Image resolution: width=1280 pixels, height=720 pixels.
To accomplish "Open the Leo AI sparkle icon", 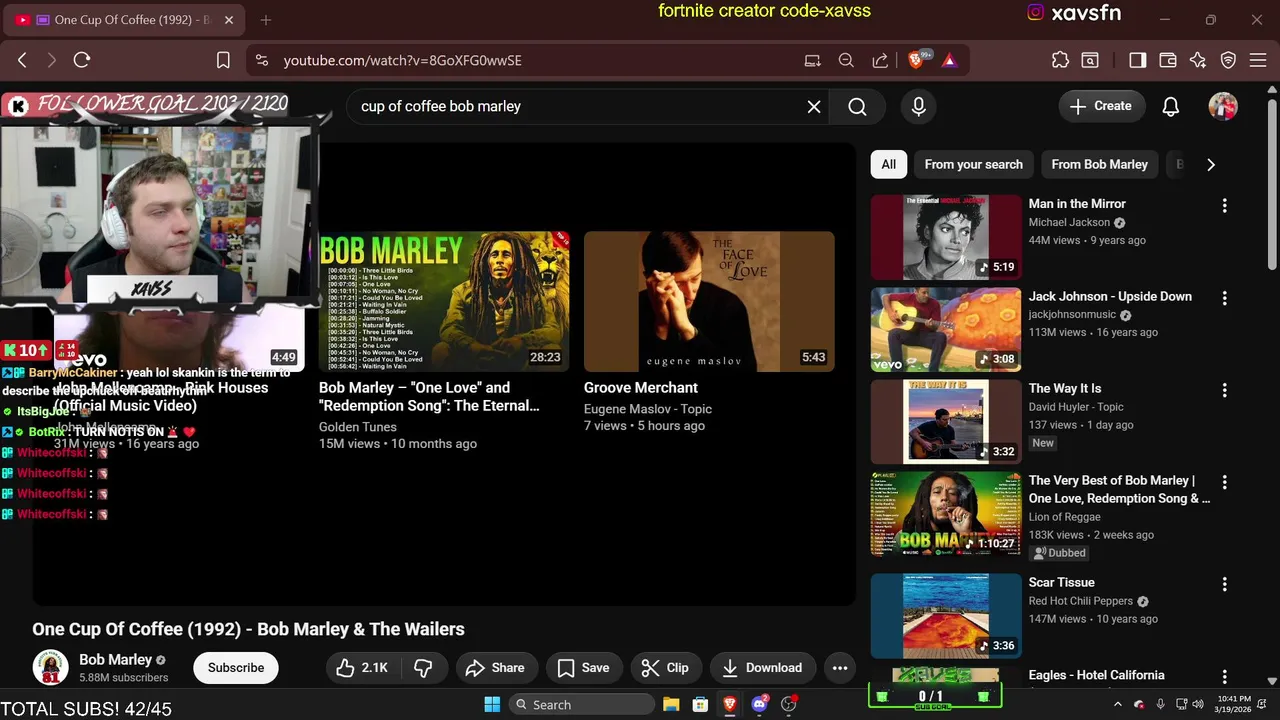I will click(1198, 60).
